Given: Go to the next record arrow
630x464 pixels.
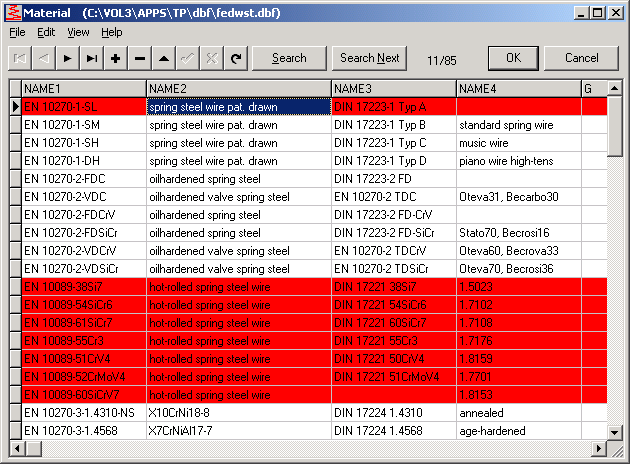Looking at the screenshot, I should pyautogui.click(x=68, y=58).
